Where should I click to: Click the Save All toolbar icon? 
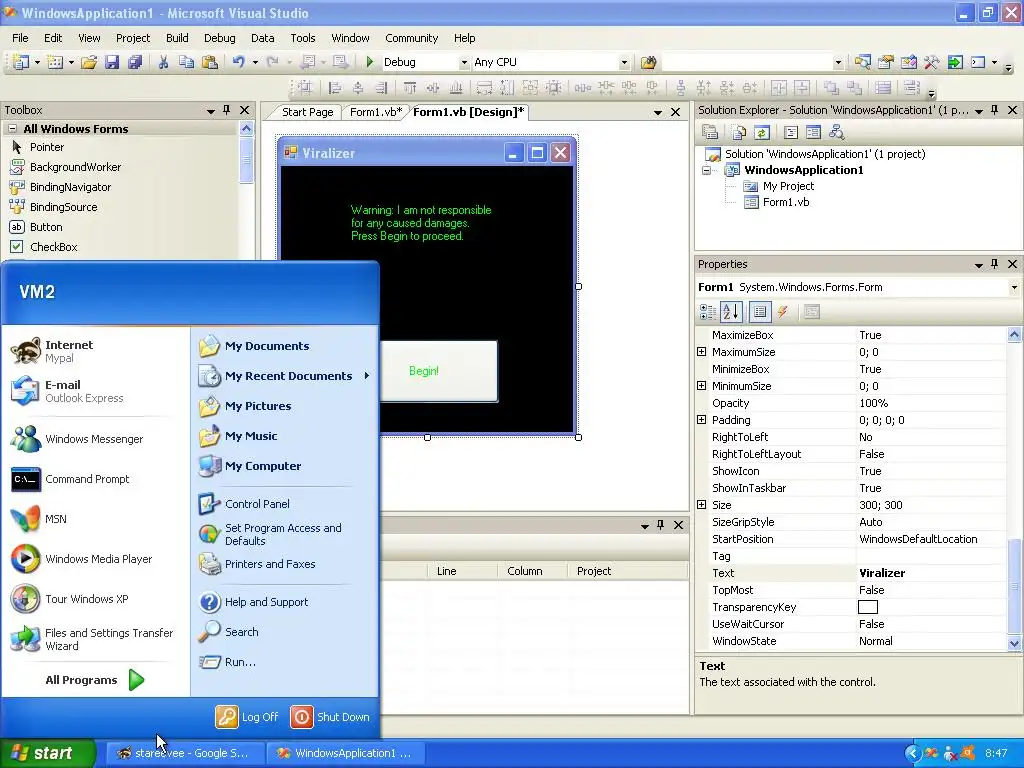click(x=135, y=62)
